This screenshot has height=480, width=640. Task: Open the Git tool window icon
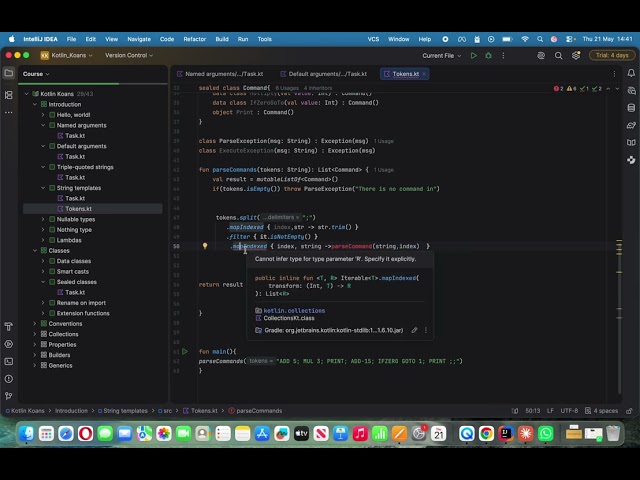(9, 396)
